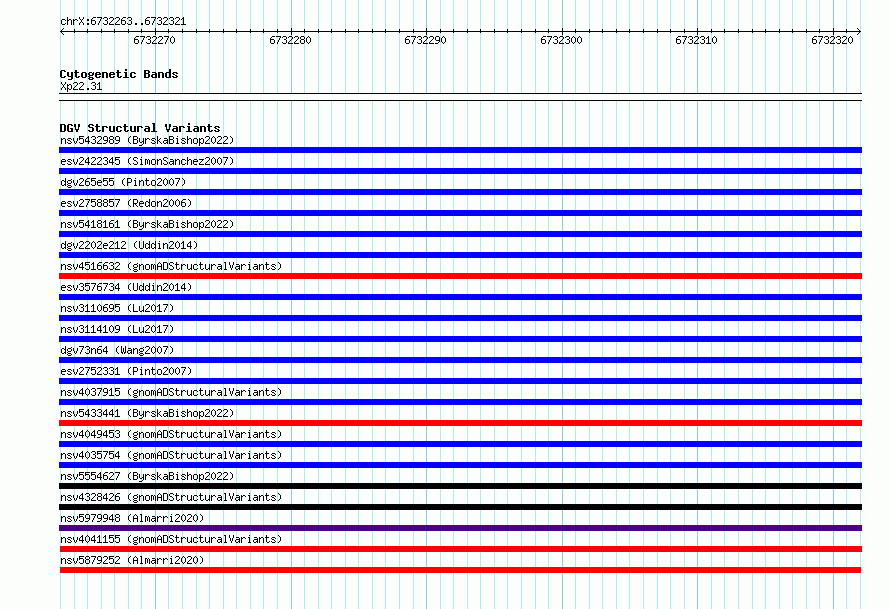Open the dgv73n64 (Wang2007) label

[x=117, y=350]
